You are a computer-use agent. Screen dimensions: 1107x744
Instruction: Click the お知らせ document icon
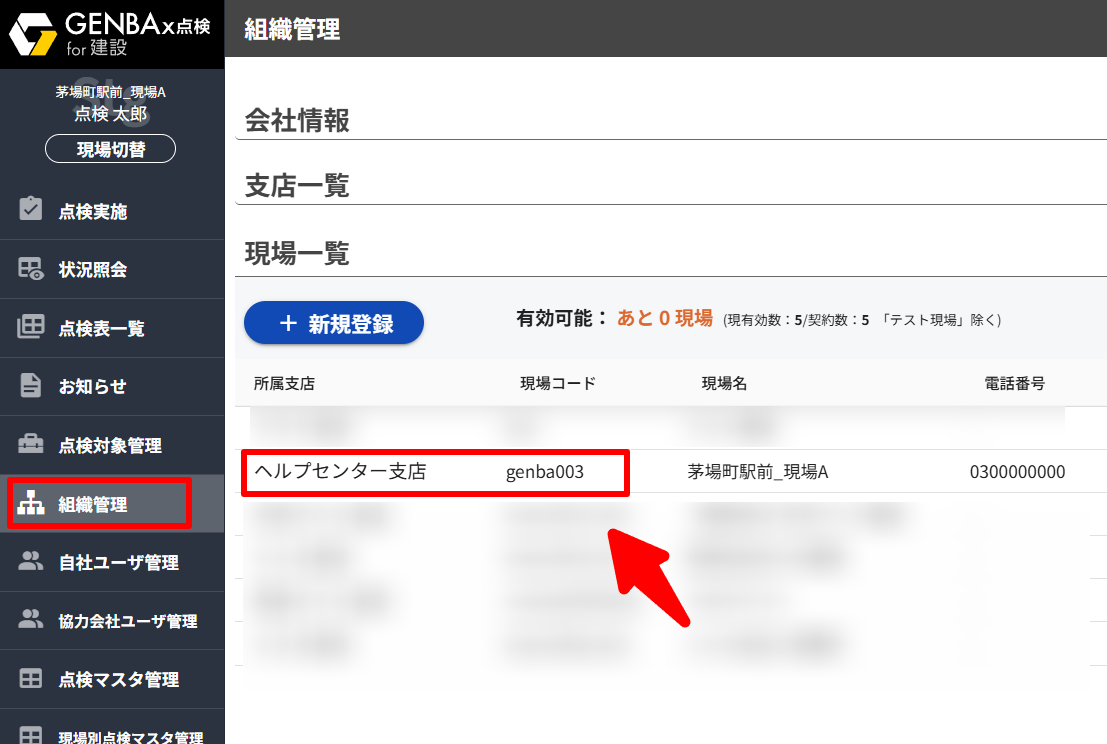[31, 386]
